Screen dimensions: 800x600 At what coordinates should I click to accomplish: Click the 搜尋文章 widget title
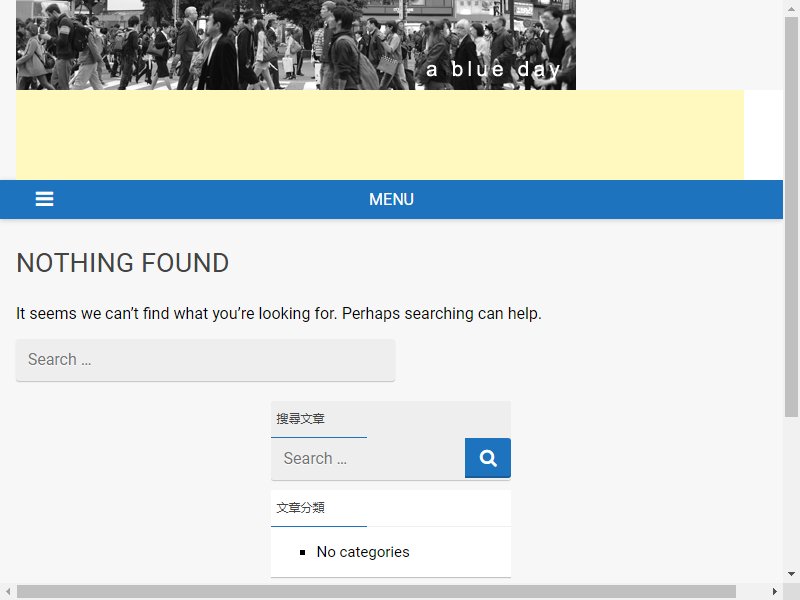coord(301,419)
